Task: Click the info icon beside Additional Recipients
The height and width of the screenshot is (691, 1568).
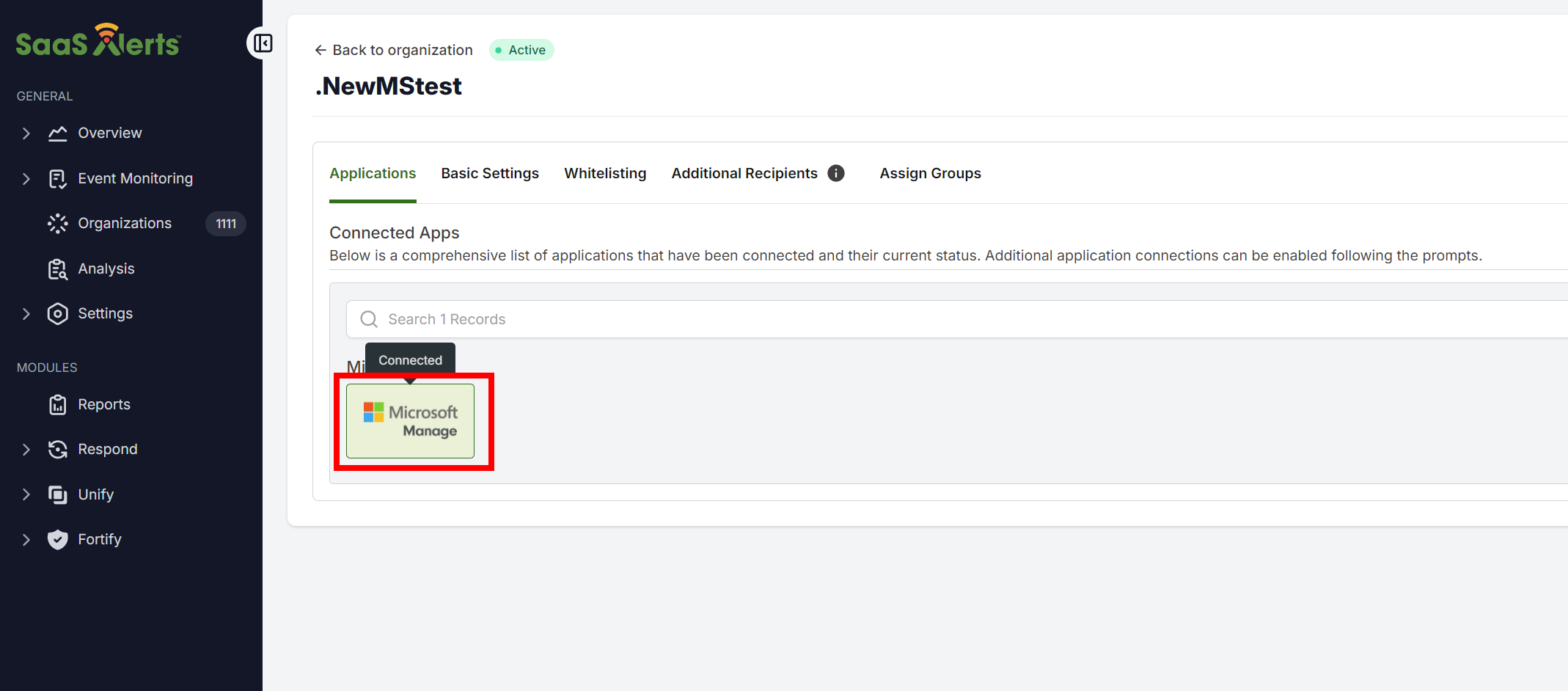Action: (x=835, y=172)
